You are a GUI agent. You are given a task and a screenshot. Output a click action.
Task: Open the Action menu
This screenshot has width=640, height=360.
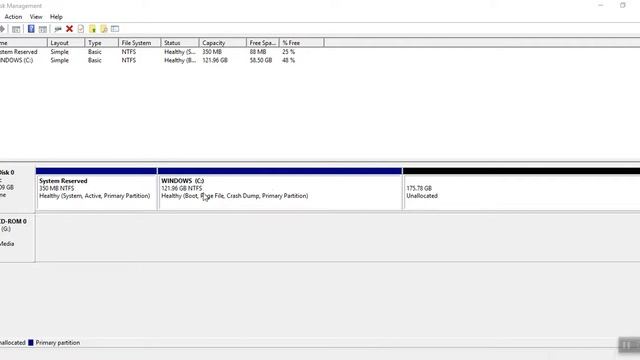click(13, 17)
